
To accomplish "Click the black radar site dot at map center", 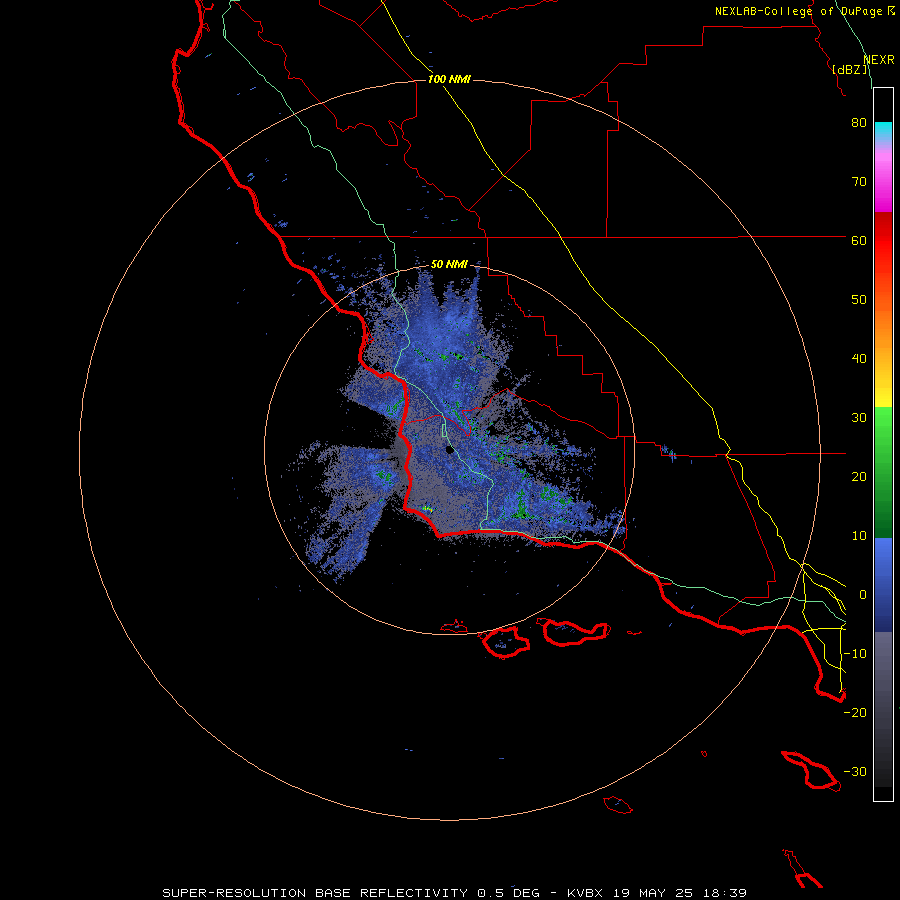I will pos(450,450).
